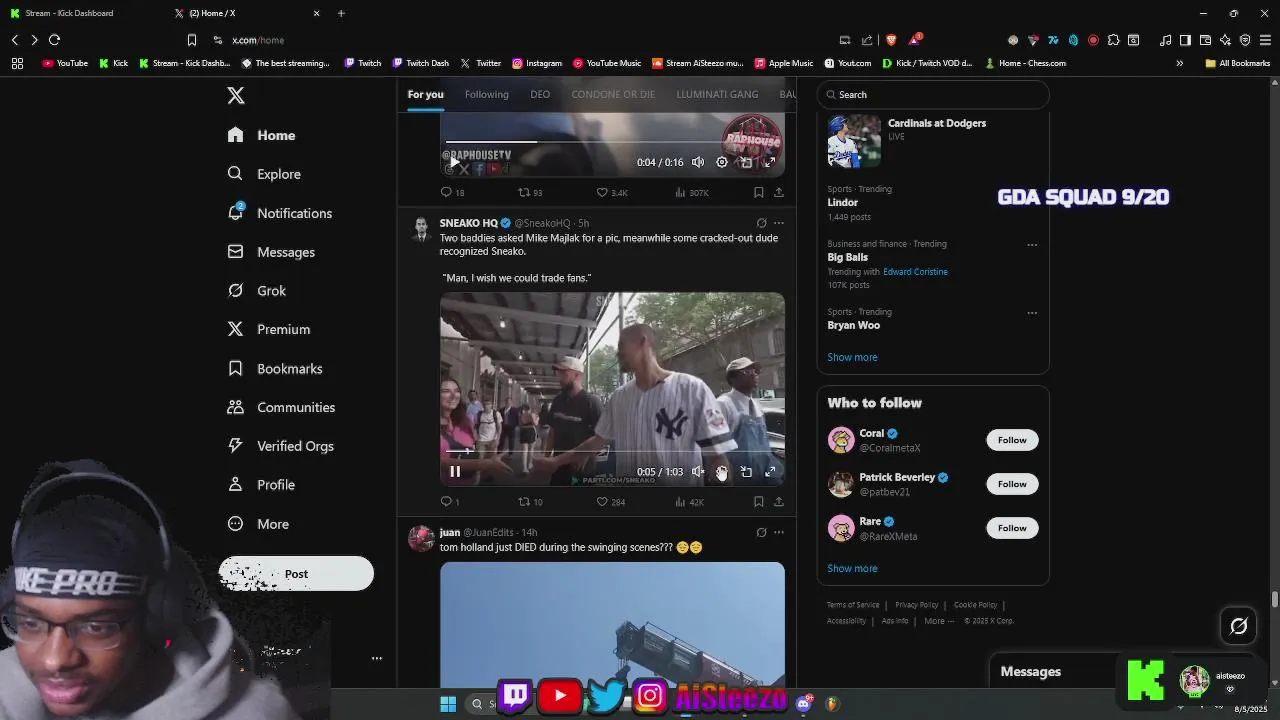Screen dimensions: 1280x720
Task: Show more trending topics
Action: click(852, 357)
